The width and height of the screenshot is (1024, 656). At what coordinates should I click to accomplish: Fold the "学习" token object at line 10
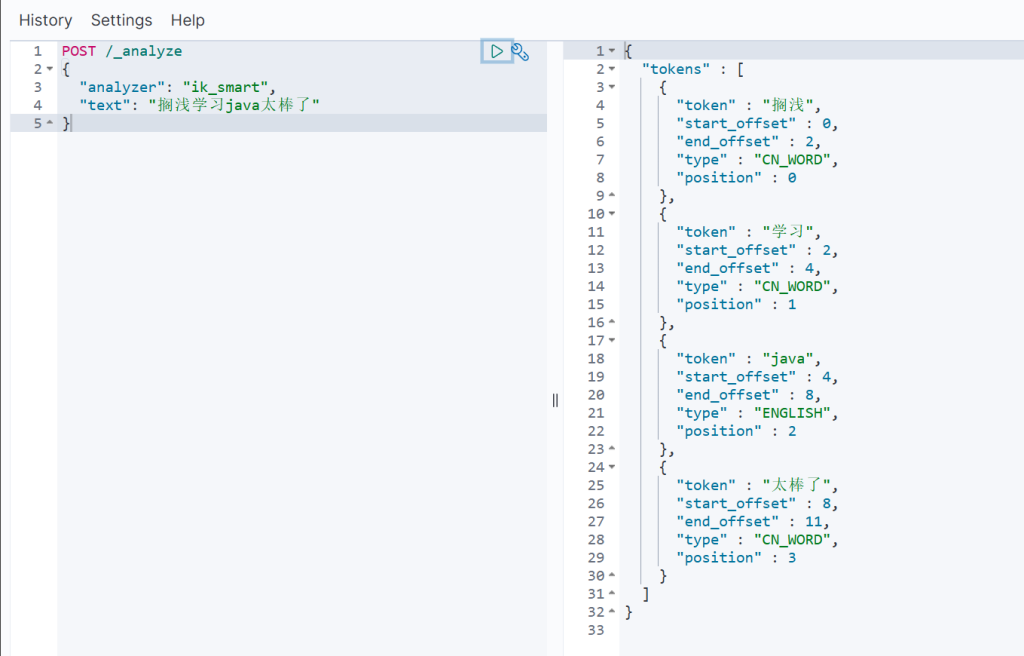(x=612, y=214)
